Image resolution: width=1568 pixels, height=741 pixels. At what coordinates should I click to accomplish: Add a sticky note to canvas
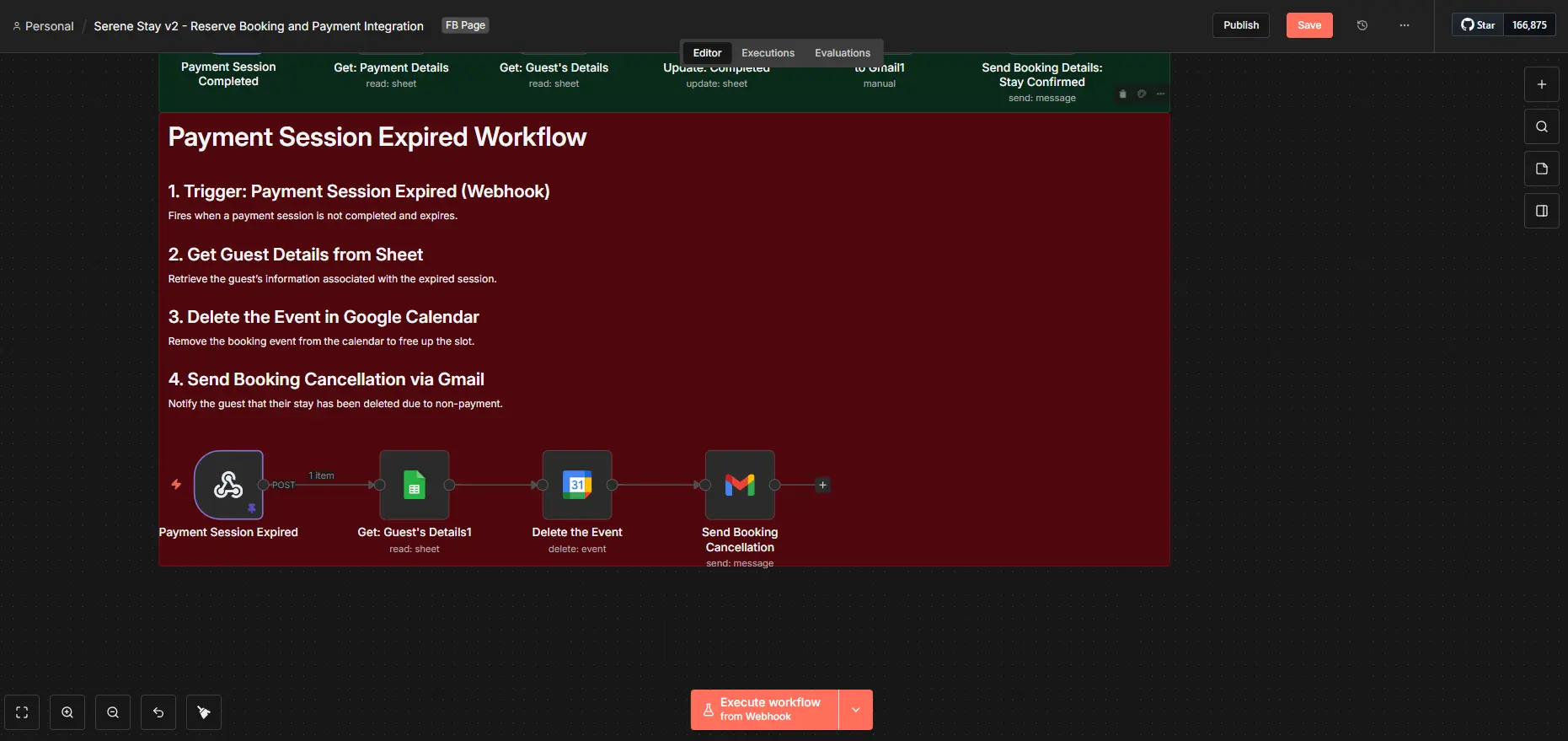(1541, 169)
